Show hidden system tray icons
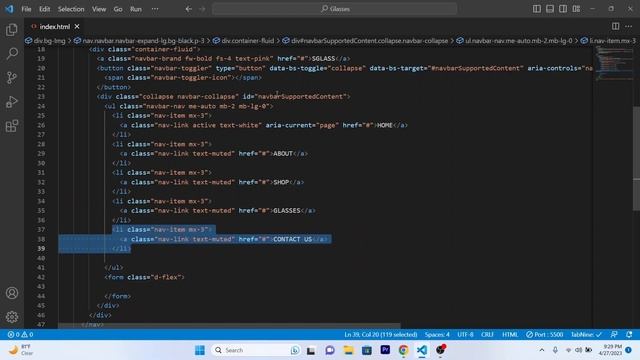This screenshot has height=360, width=640. coord(542,350)
